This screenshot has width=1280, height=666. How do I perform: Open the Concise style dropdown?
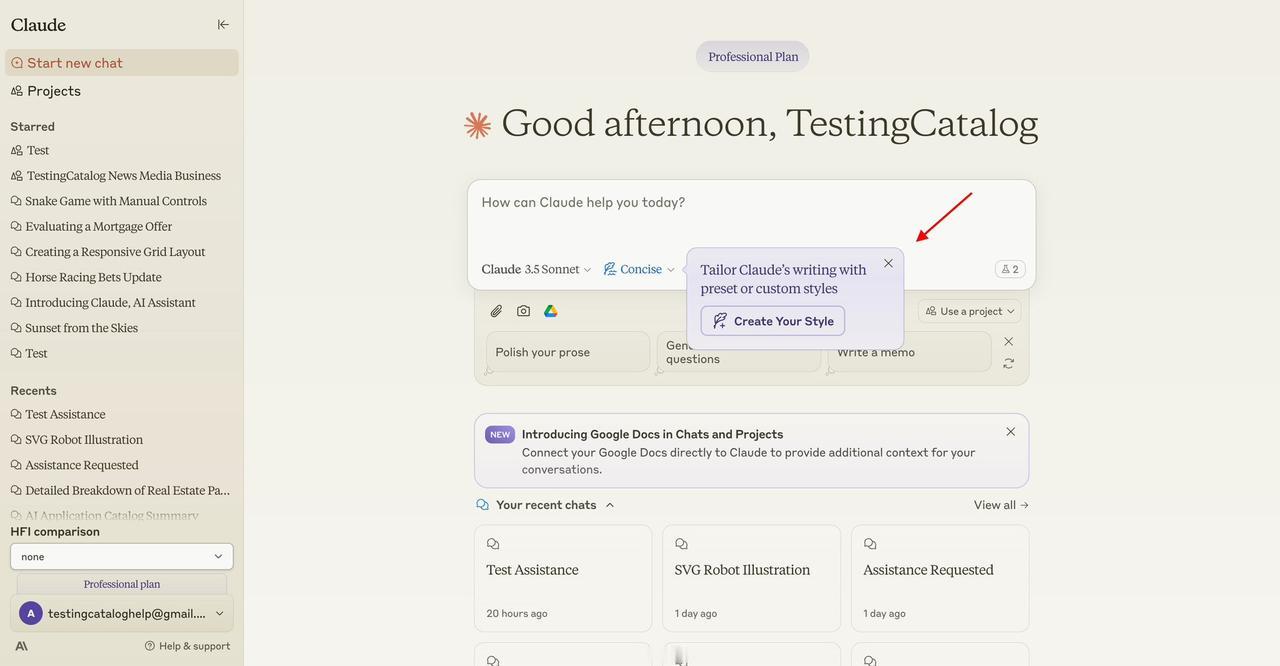pyautogui.click(x=639, y=270)
